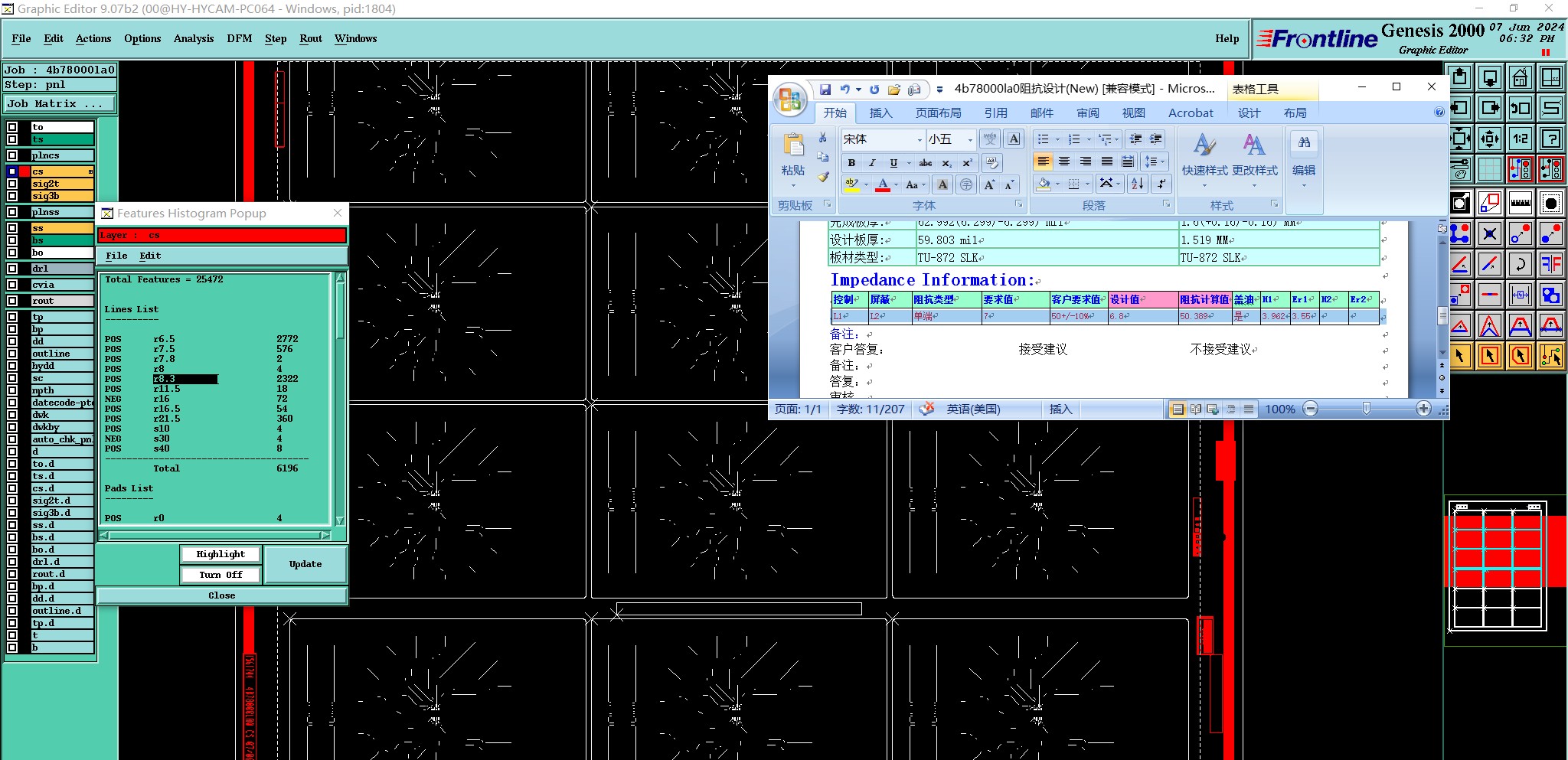Click the rotate arrow tool icon
1568x760 pixels.
click(1521, 264)
